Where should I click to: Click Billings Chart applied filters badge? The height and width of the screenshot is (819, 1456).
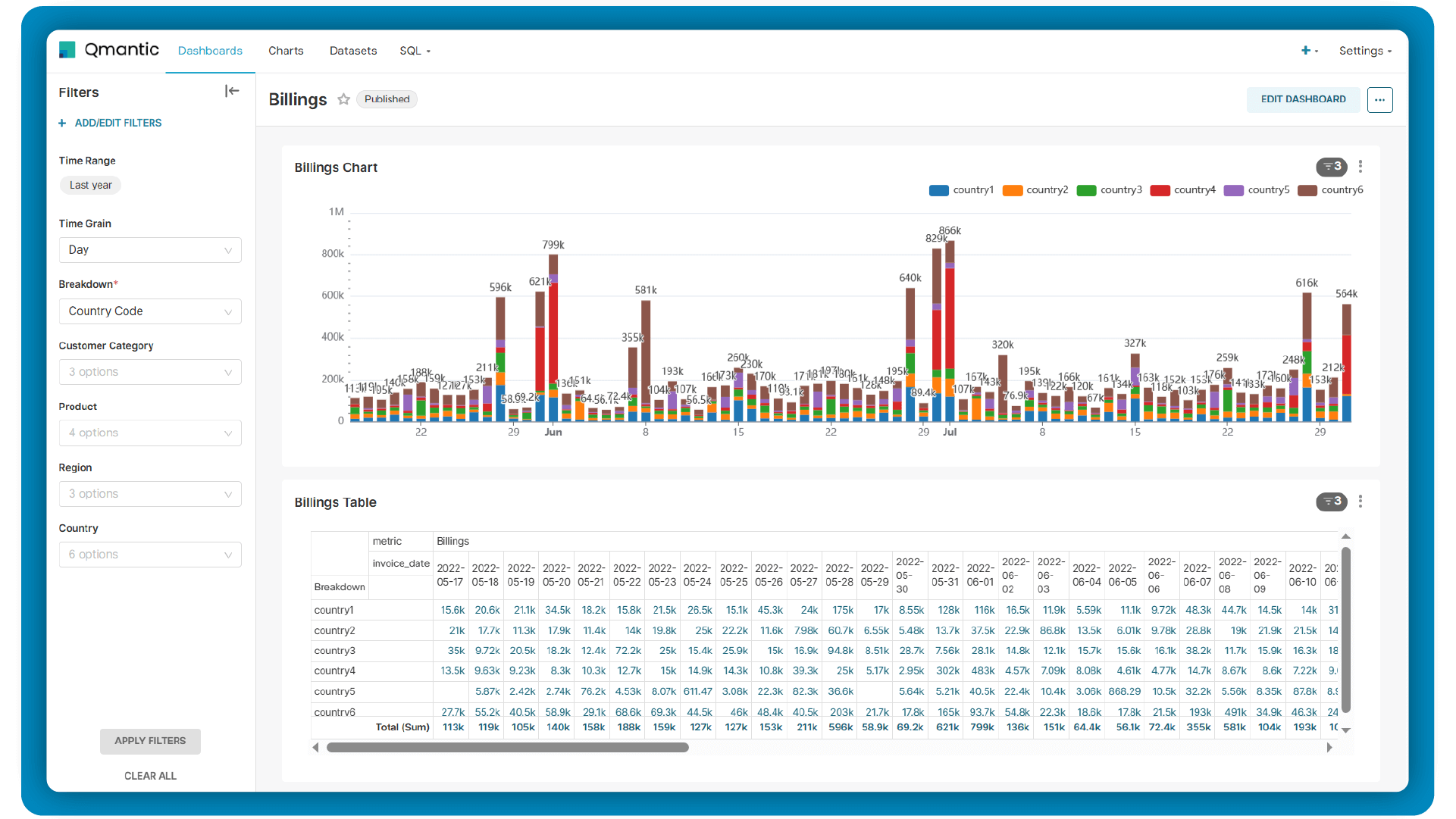pyautogui.click(x=1332, y=167)
